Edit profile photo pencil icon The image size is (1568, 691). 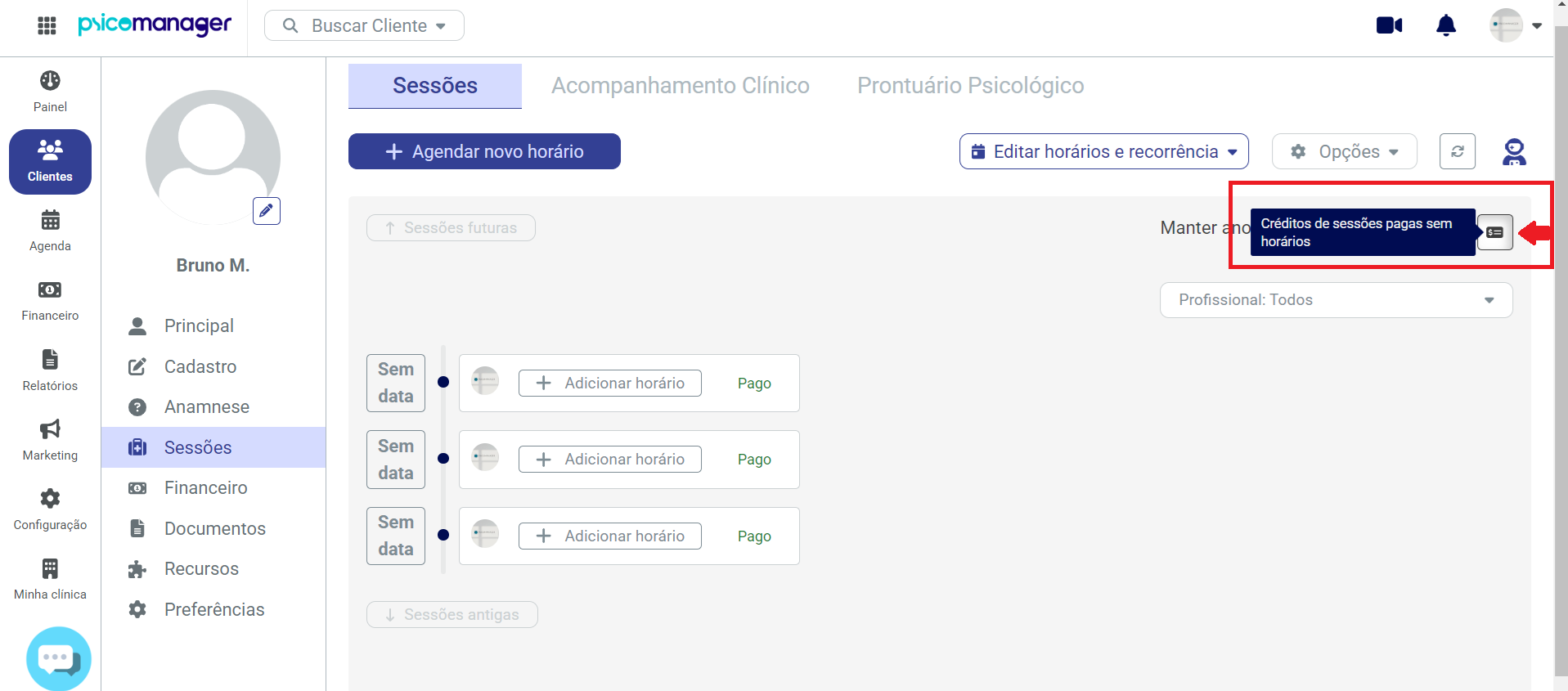pyautogui.click(x=267, y=211)
